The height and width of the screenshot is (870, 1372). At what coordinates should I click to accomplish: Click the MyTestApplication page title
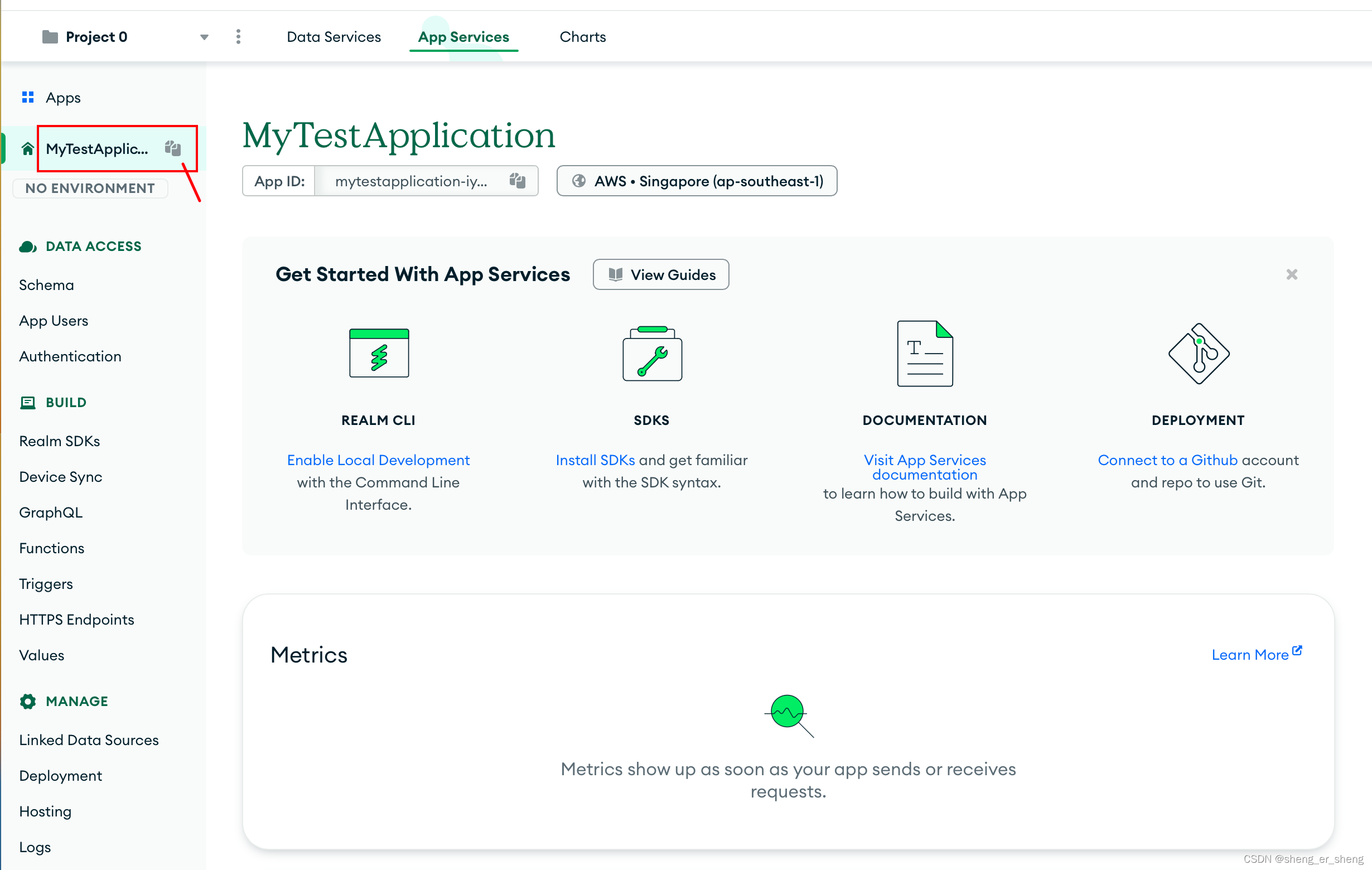click(x=398, y=136)
